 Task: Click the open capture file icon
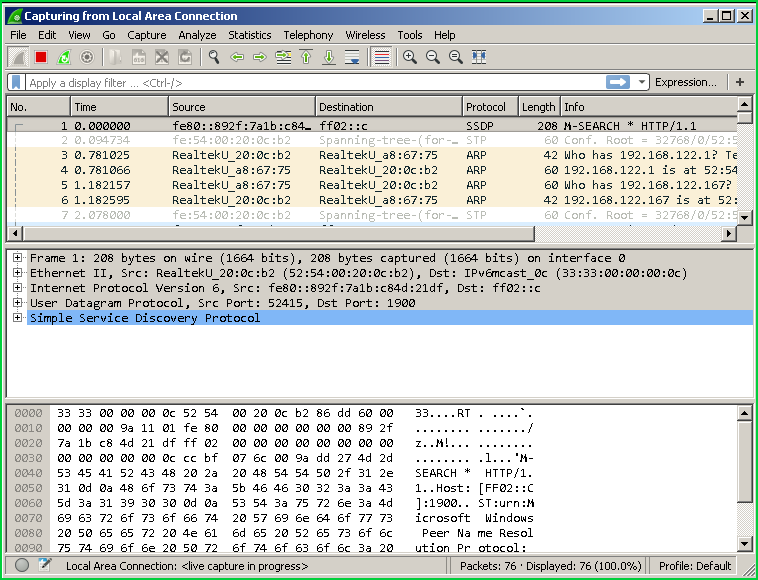coord(116,58)
